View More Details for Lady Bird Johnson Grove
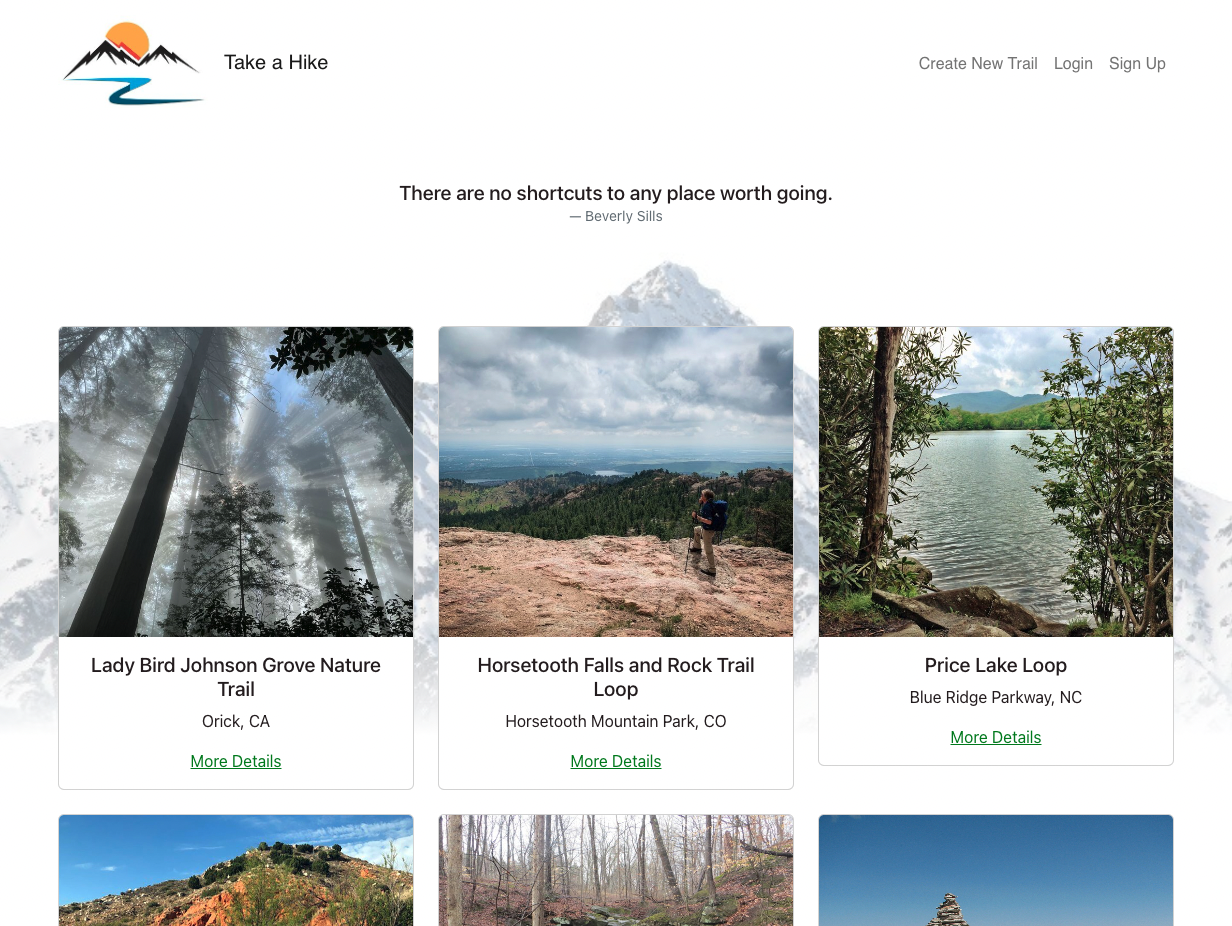 click(236, 761)
